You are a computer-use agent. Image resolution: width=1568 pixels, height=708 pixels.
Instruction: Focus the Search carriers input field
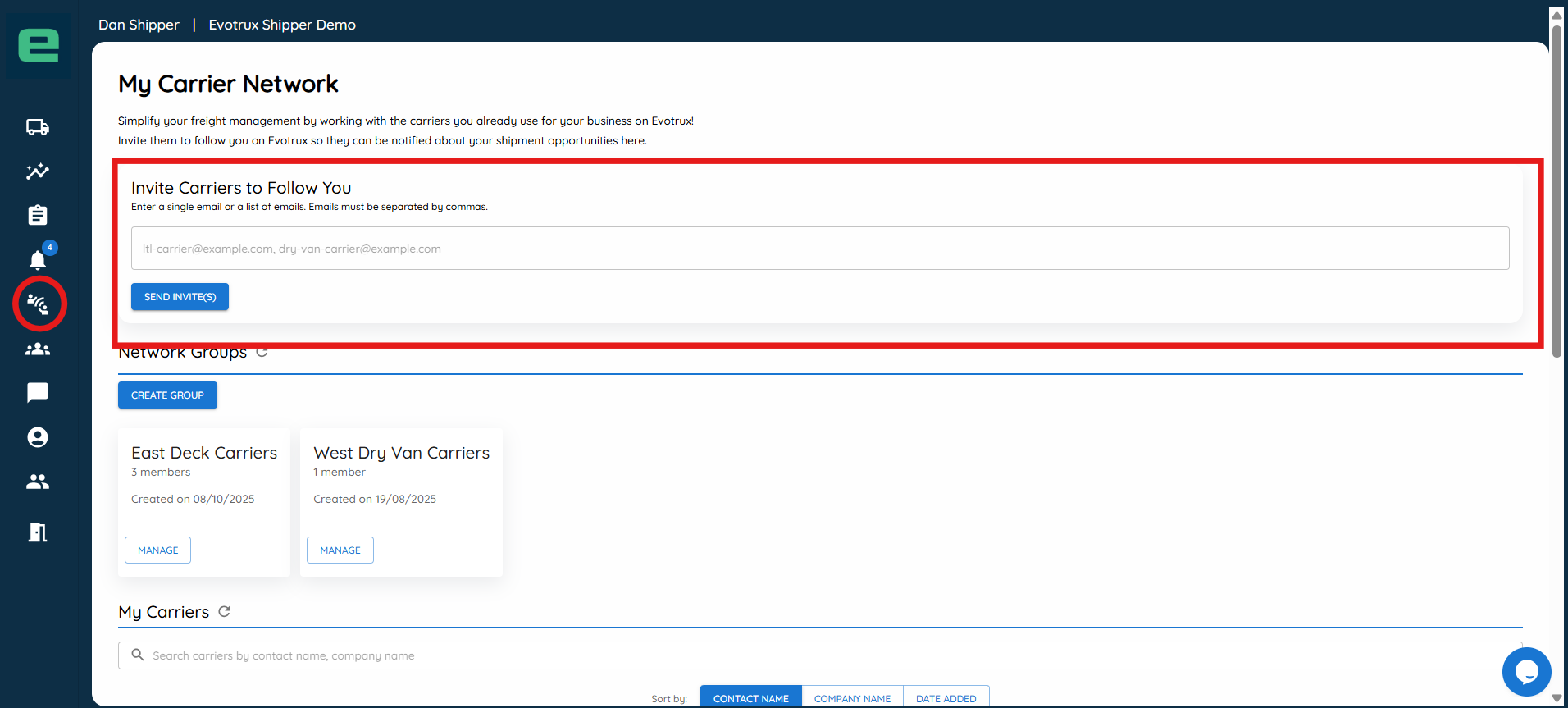point(820,655)
